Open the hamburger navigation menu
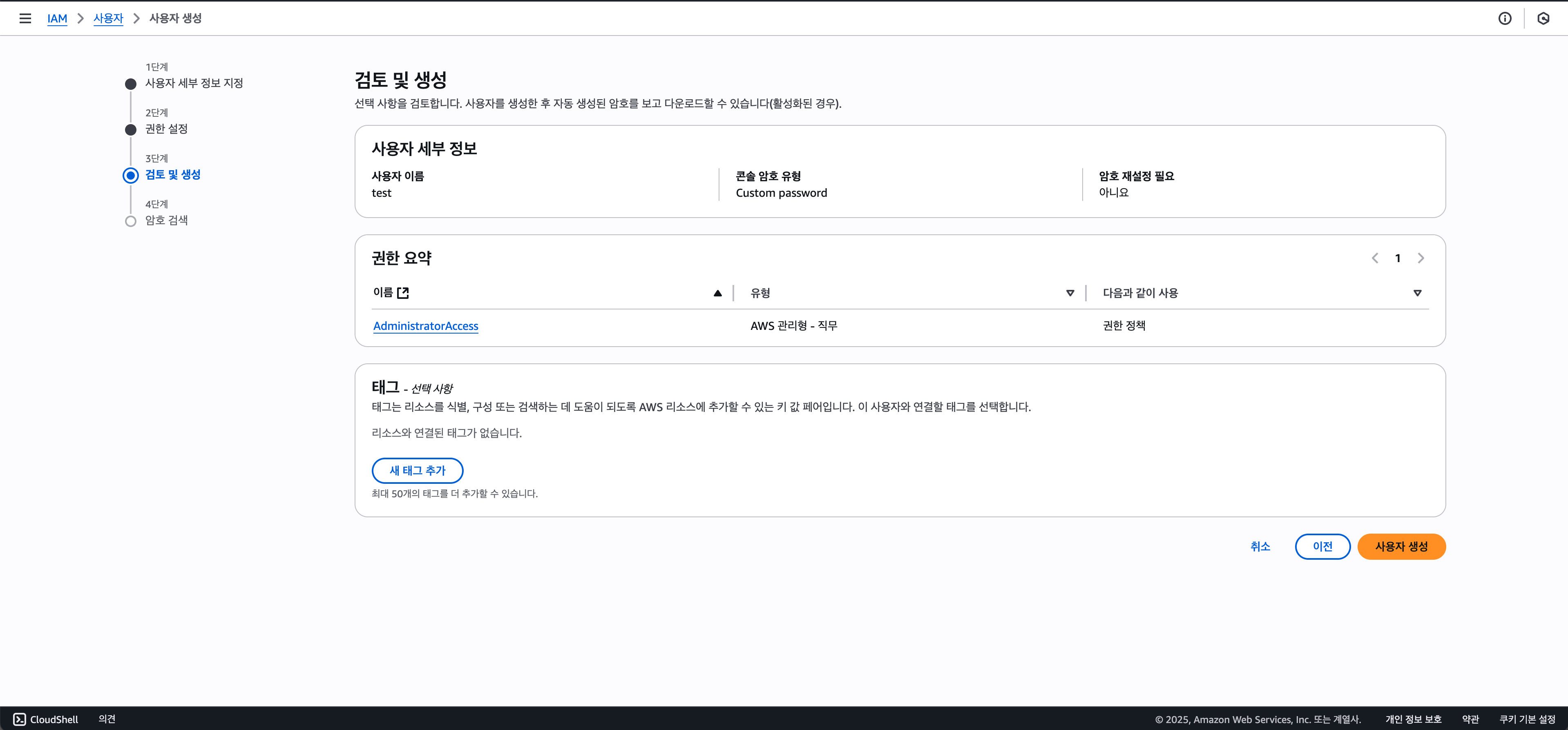Image resolution: width=1568 pixels, height=730 pixels. [25, 18]
